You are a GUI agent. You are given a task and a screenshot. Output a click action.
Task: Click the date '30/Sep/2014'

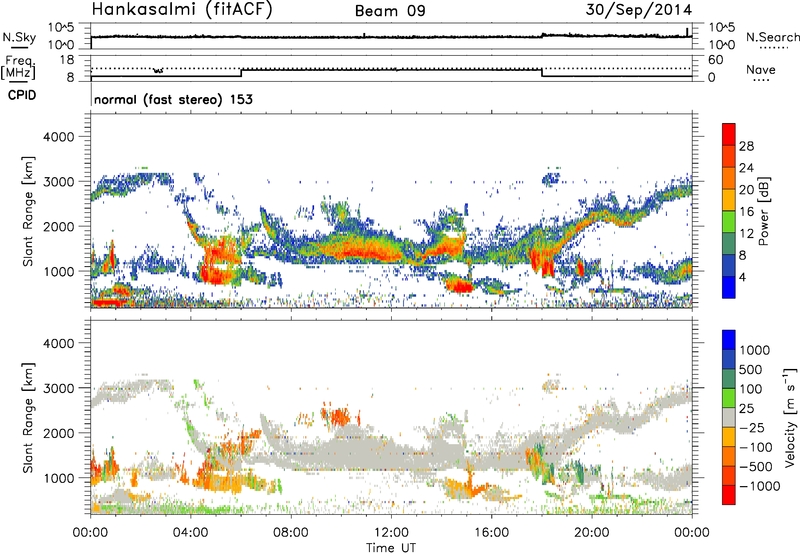coord(639,10)
